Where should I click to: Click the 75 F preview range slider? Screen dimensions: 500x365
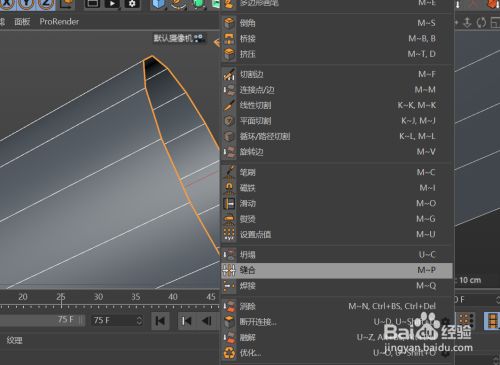42,320
